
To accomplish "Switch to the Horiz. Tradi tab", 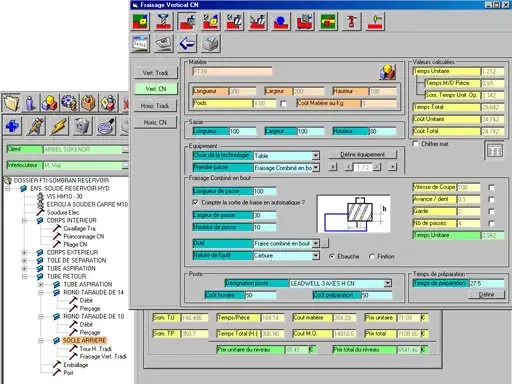I will (156, 106).
